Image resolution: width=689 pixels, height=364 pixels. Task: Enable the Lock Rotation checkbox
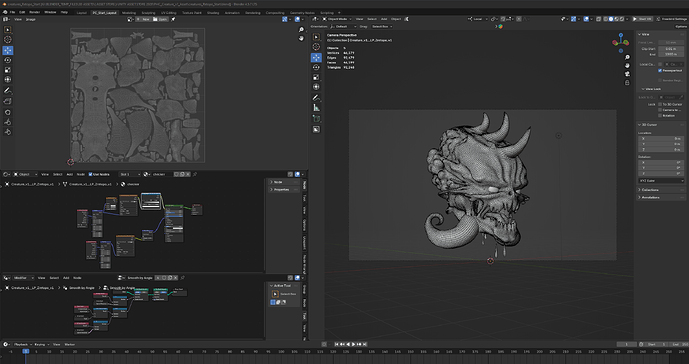660,116
